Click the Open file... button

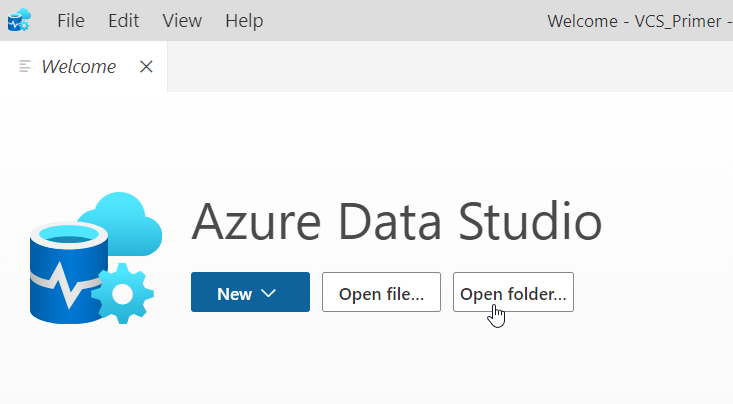tap(381, 293)
